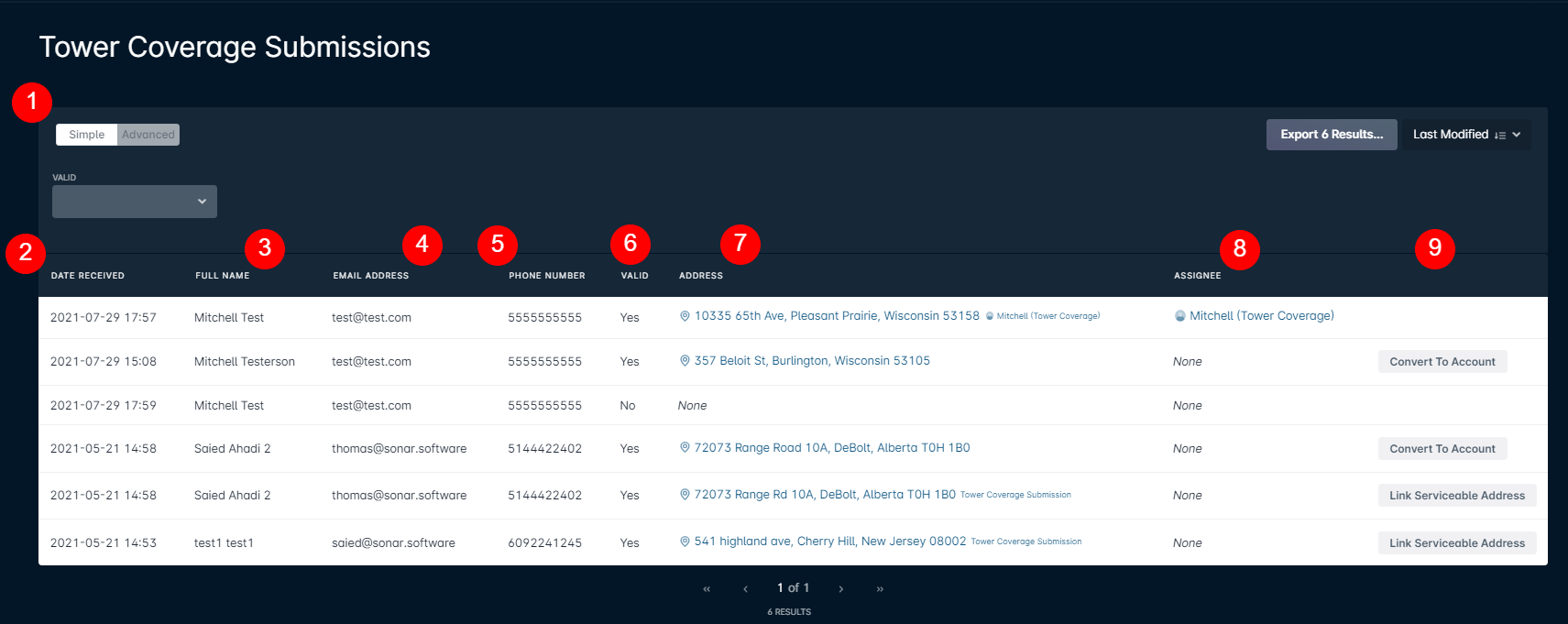This screenshot has height=624, width=1568.
Task: Go to first page of results
Action: coord(707,589)
